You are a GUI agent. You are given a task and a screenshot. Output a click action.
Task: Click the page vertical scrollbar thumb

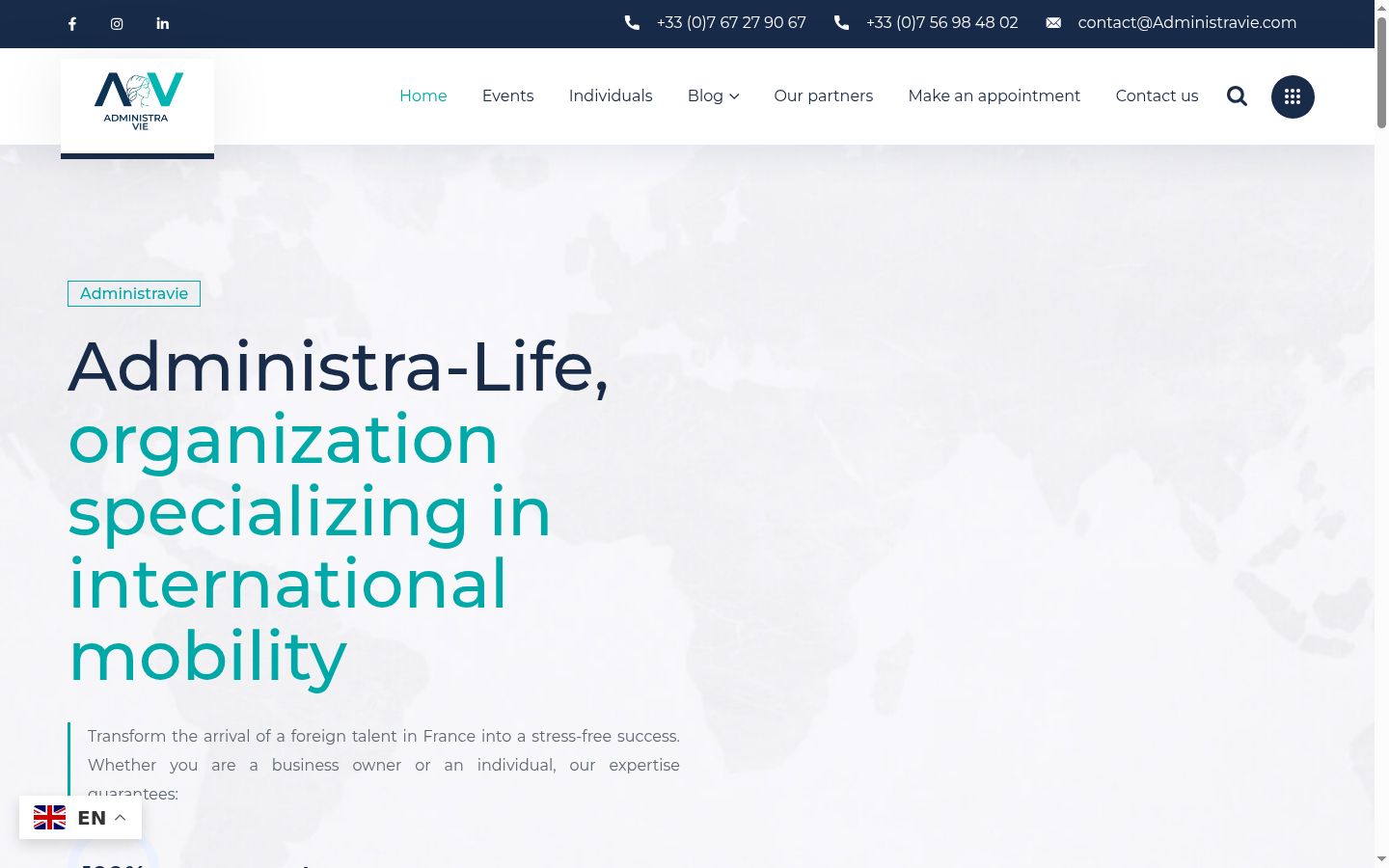point(1381,72)
